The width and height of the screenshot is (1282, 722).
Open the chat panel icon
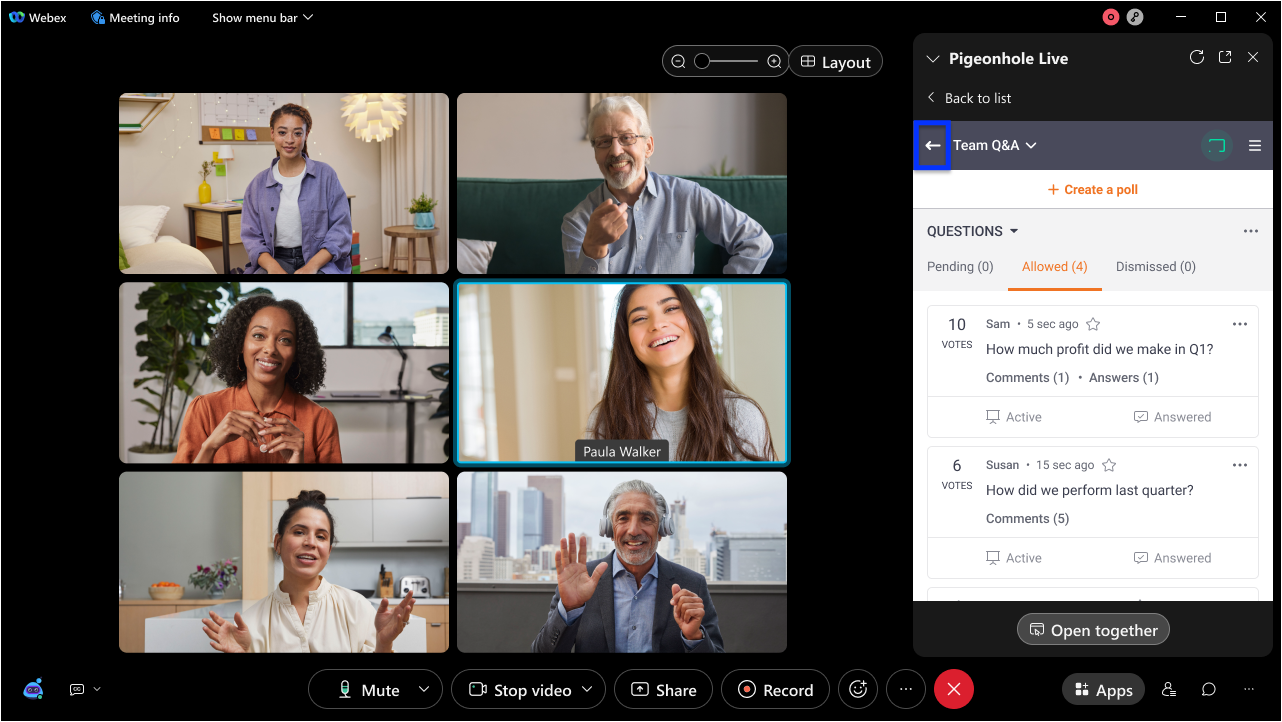(1209, 689)
